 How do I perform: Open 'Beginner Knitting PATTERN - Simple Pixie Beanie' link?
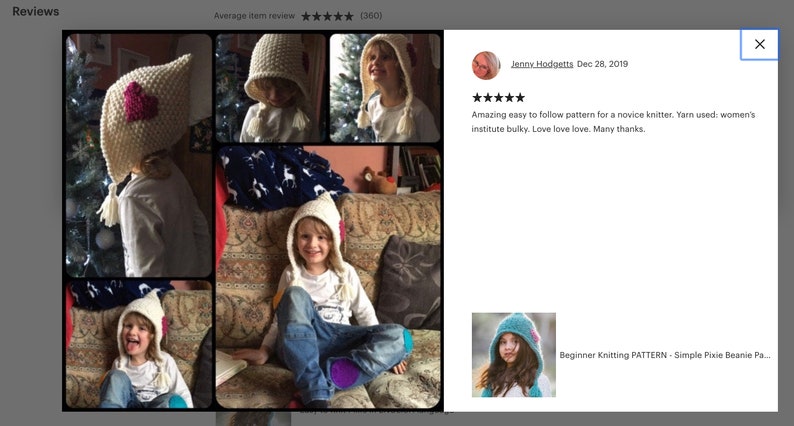pyautogui.click(x=665, y=355)
